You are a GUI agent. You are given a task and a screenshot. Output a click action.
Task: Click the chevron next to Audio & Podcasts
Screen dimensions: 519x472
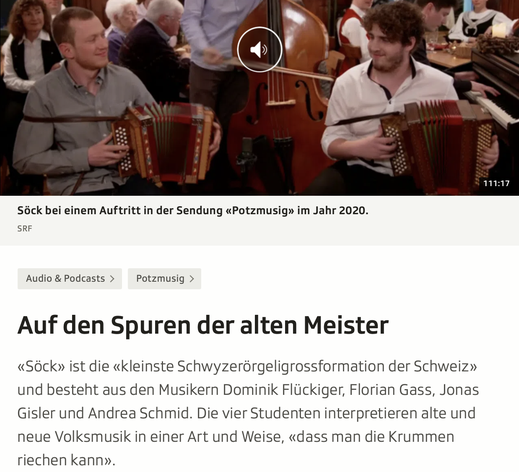coord(112,279)
